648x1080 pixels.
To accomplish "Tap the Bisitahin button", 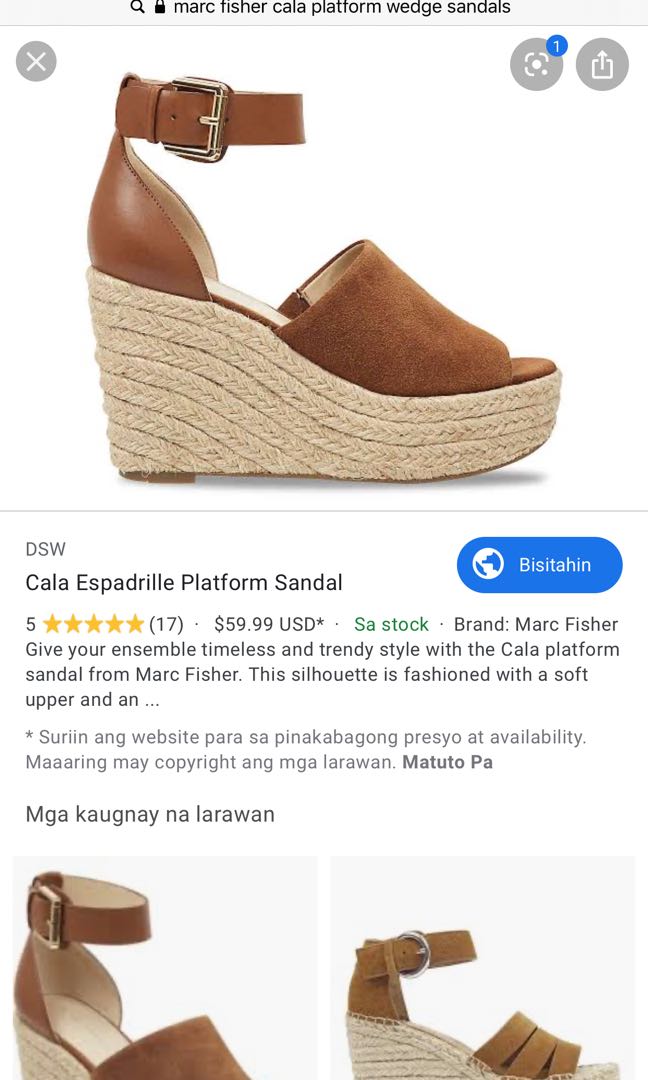I will 539,564.
